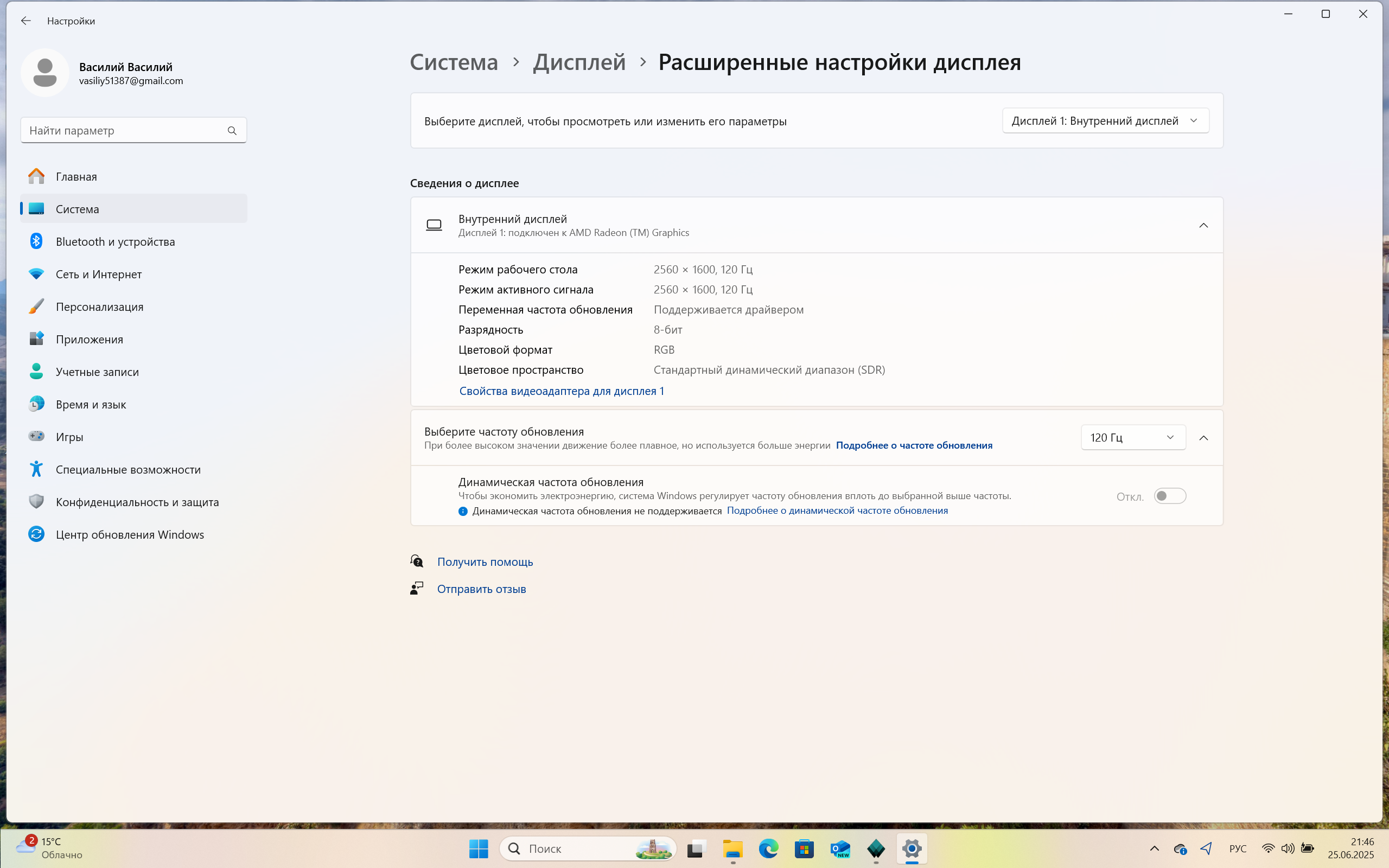This screenshot has width=1389, height=868.
Task: Open Подробнее о частоте обновления link
Action: point(914,445)
